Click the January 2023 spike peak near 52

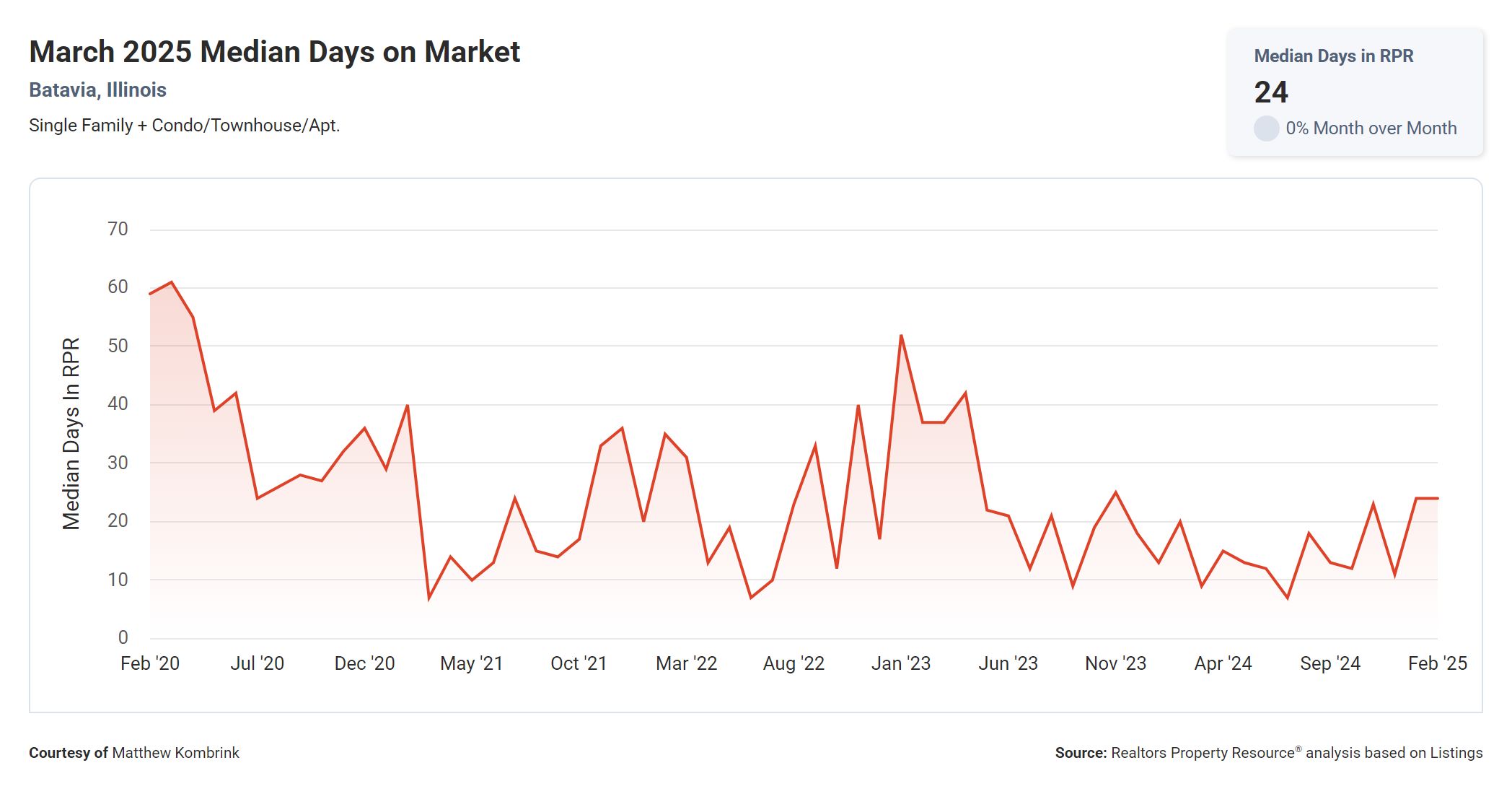pos(901,336)
